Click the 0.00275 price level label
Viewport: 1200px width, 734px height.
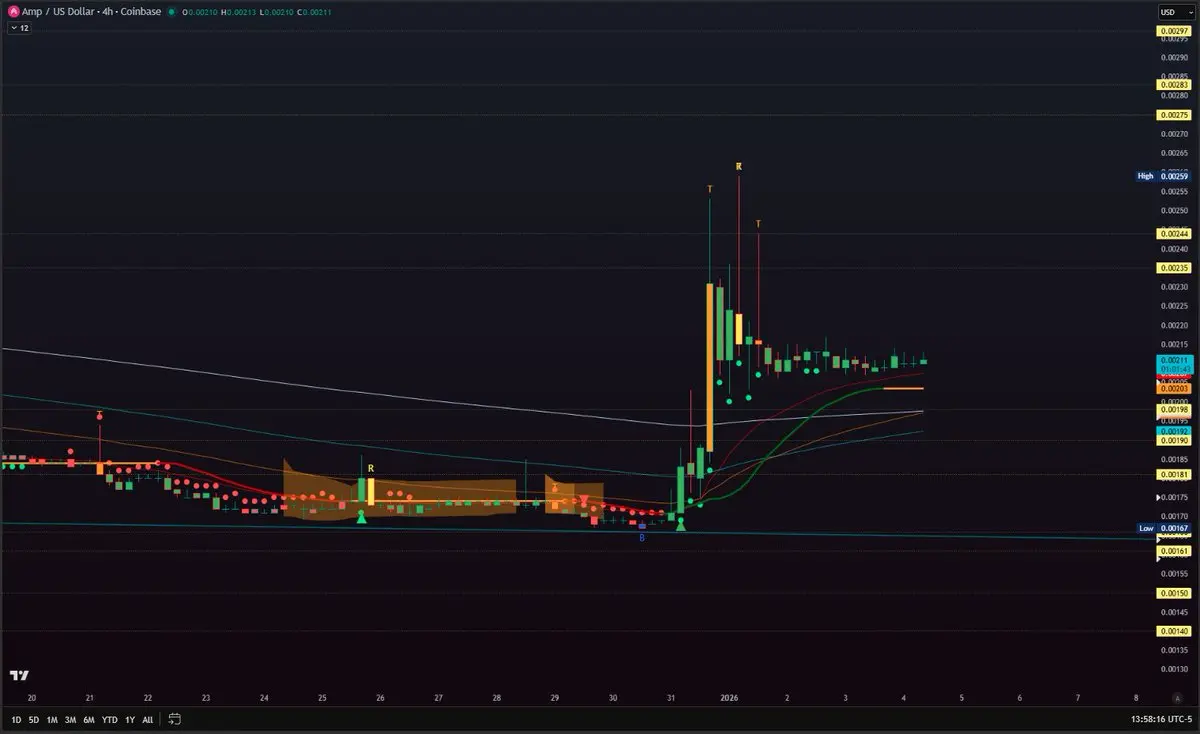point(1173,115)
